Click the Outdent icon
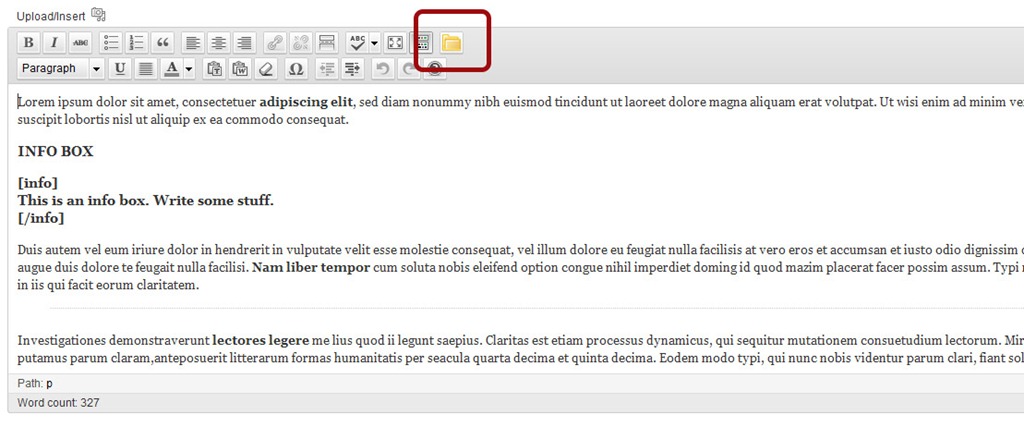This screenshot has height=427, width=1024. click(x=327, y=69)
